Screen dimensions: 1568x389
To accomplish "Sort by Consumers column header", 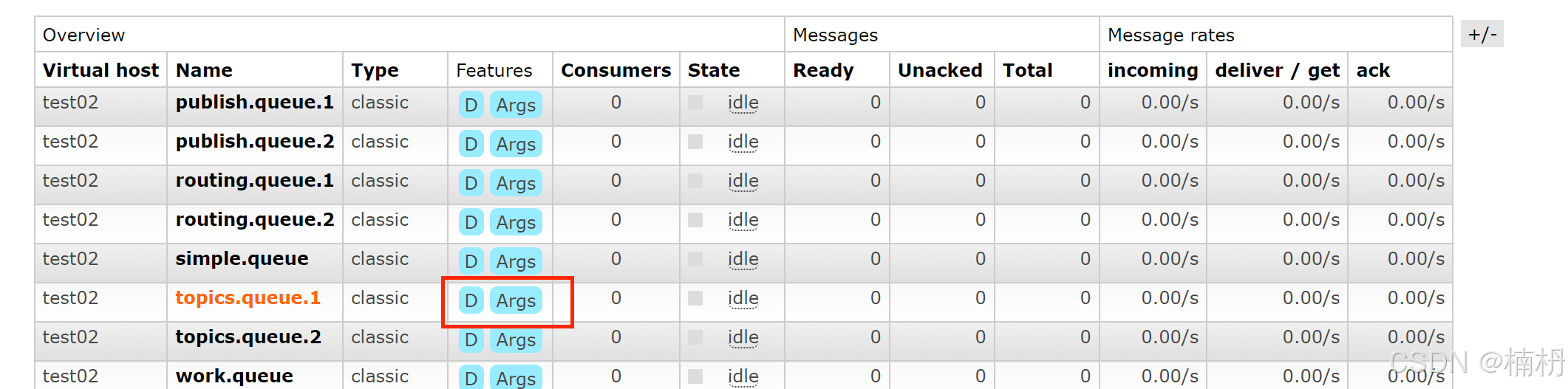I will tap(616, 70).
